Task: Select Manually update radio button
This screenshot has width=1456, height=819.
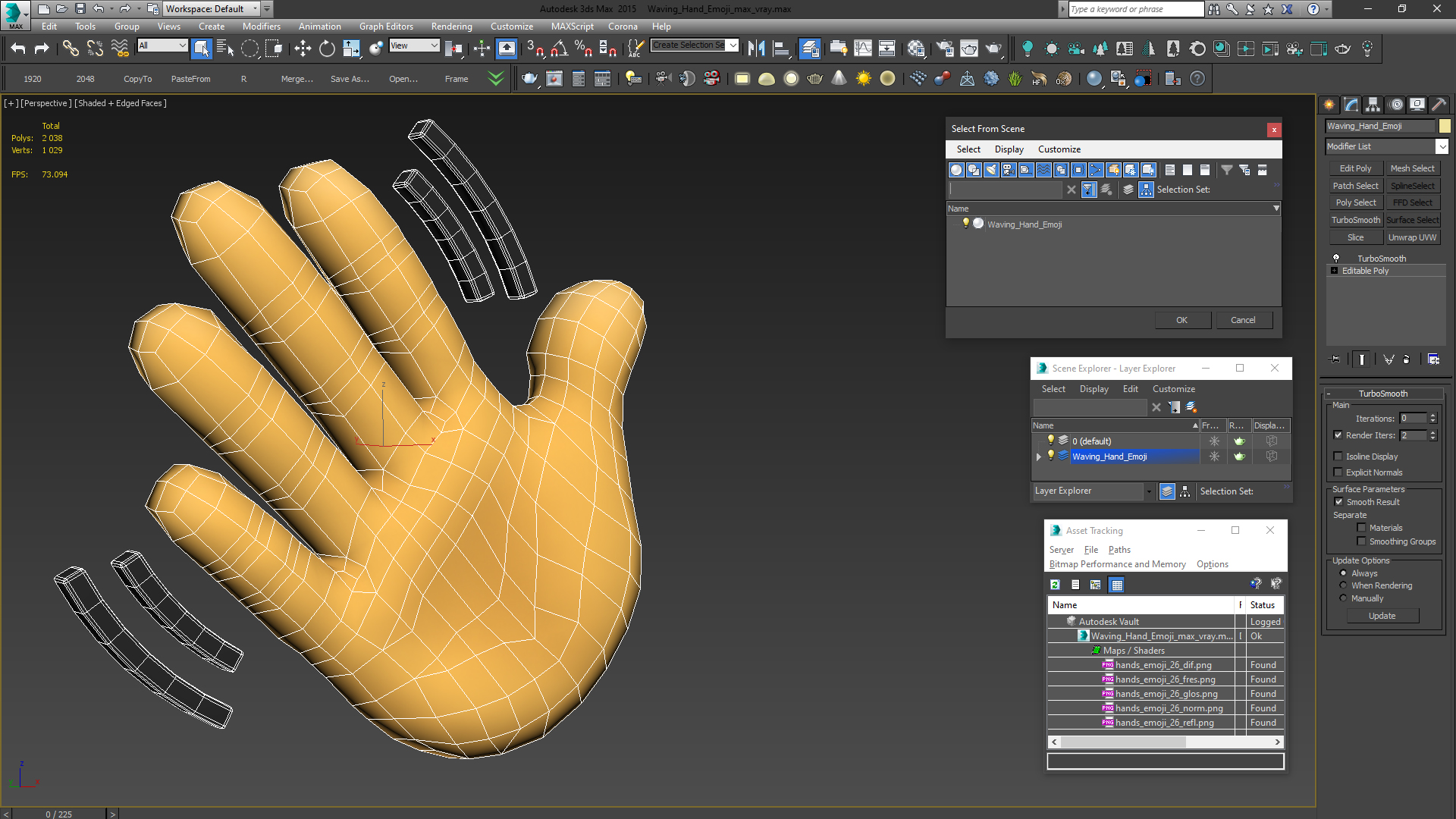Action: point(1343,598)
